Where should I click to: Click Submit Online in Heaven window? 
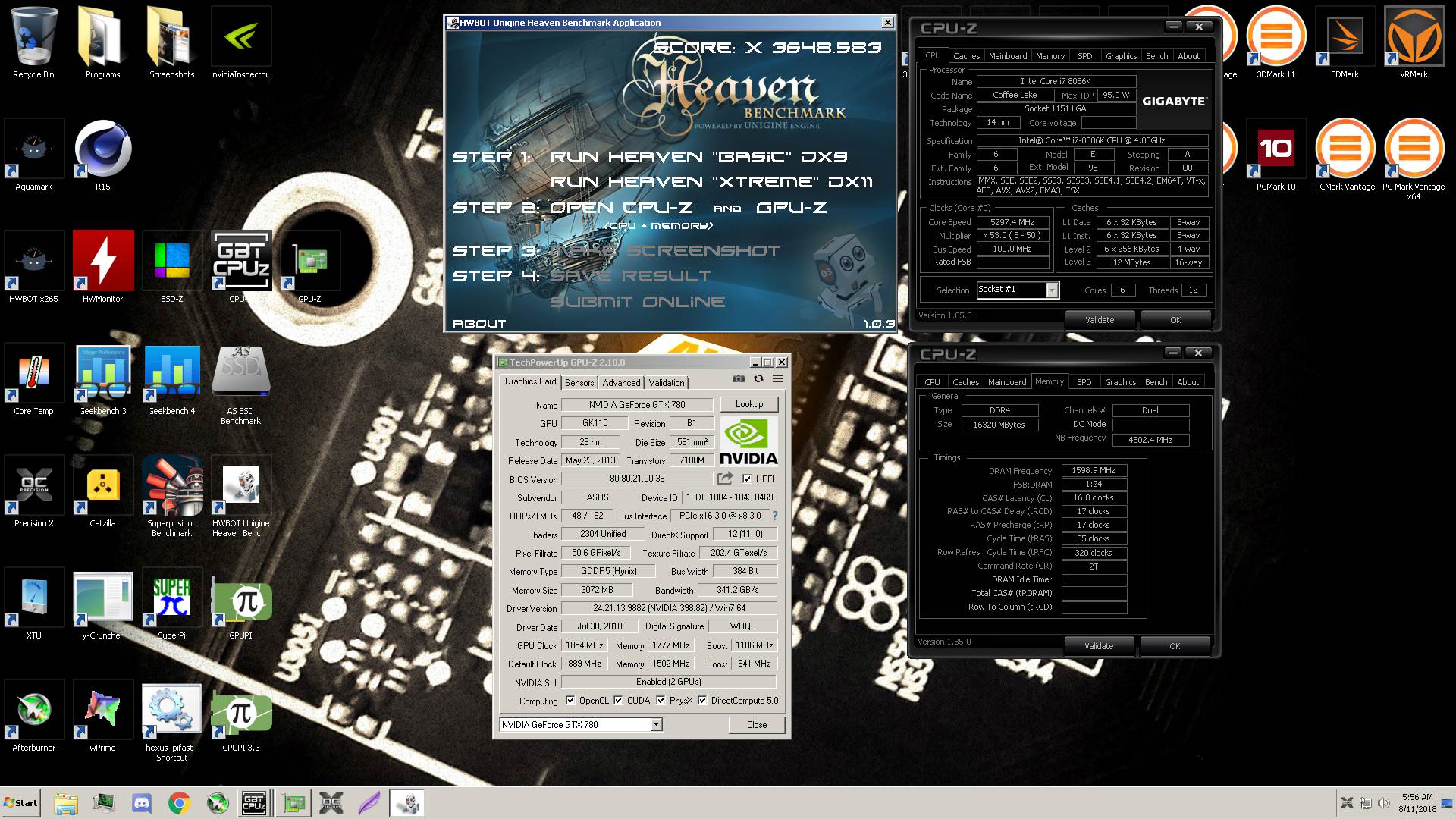pyautogui.click(x=637, y=302)
